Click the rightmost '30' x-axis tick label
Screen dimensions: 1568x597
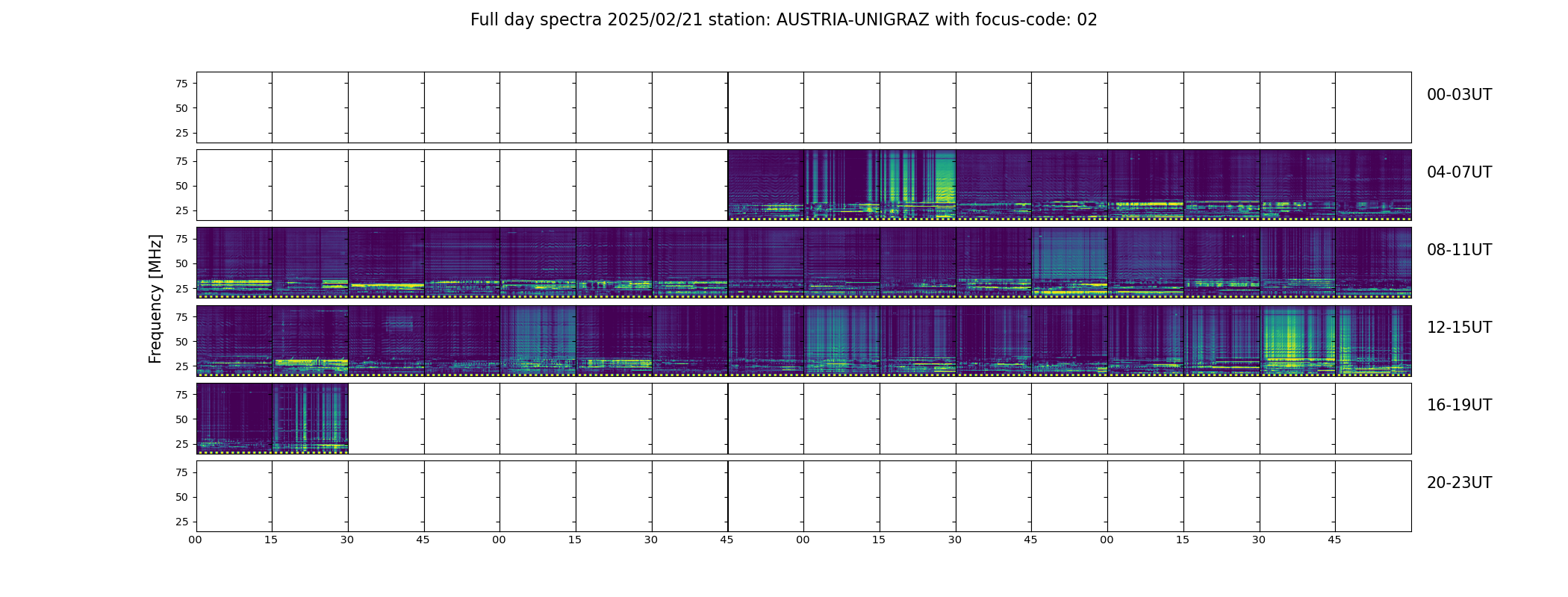1259,540
